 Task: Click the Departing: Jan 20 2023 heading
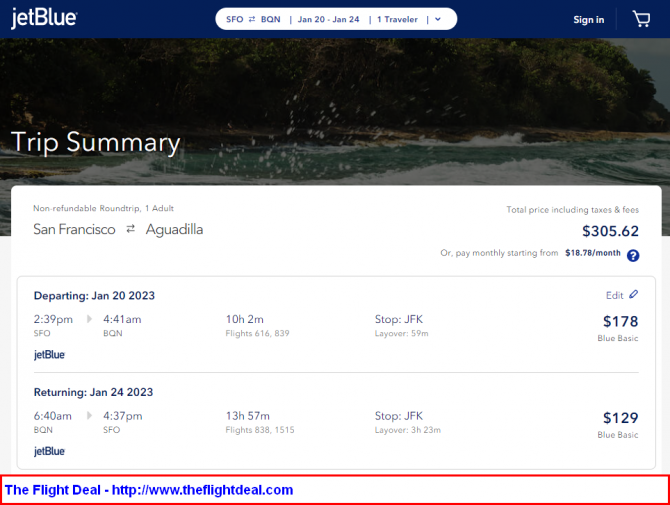pyautogui.click(x=94, y=296)
